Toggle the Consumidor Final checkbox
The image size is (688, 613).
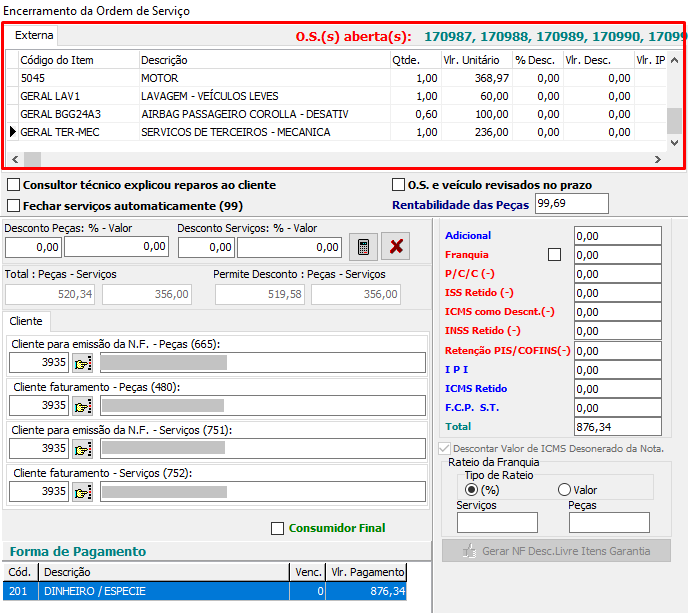coord(278,528)
